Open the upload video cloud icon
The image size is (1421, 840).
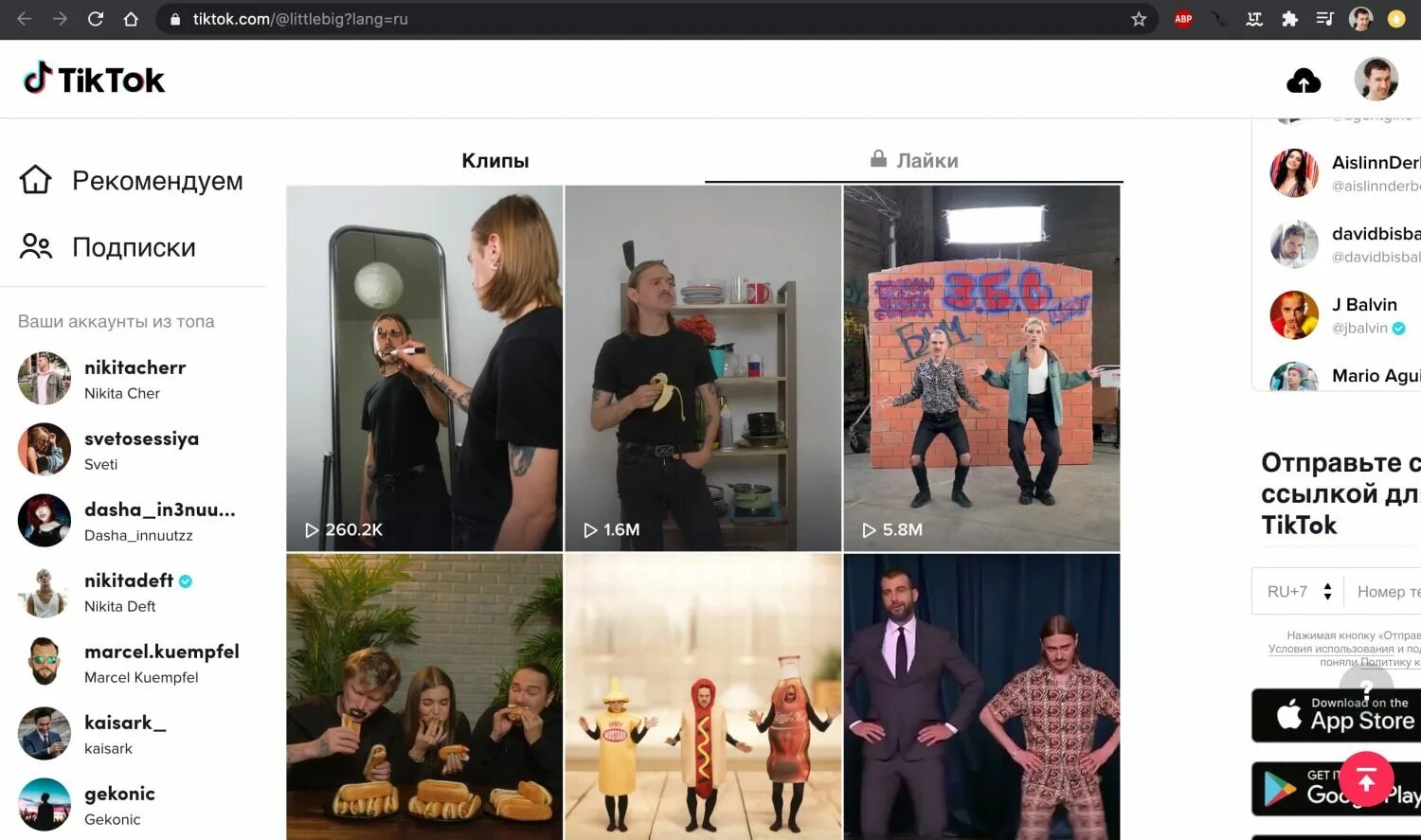1304,81
